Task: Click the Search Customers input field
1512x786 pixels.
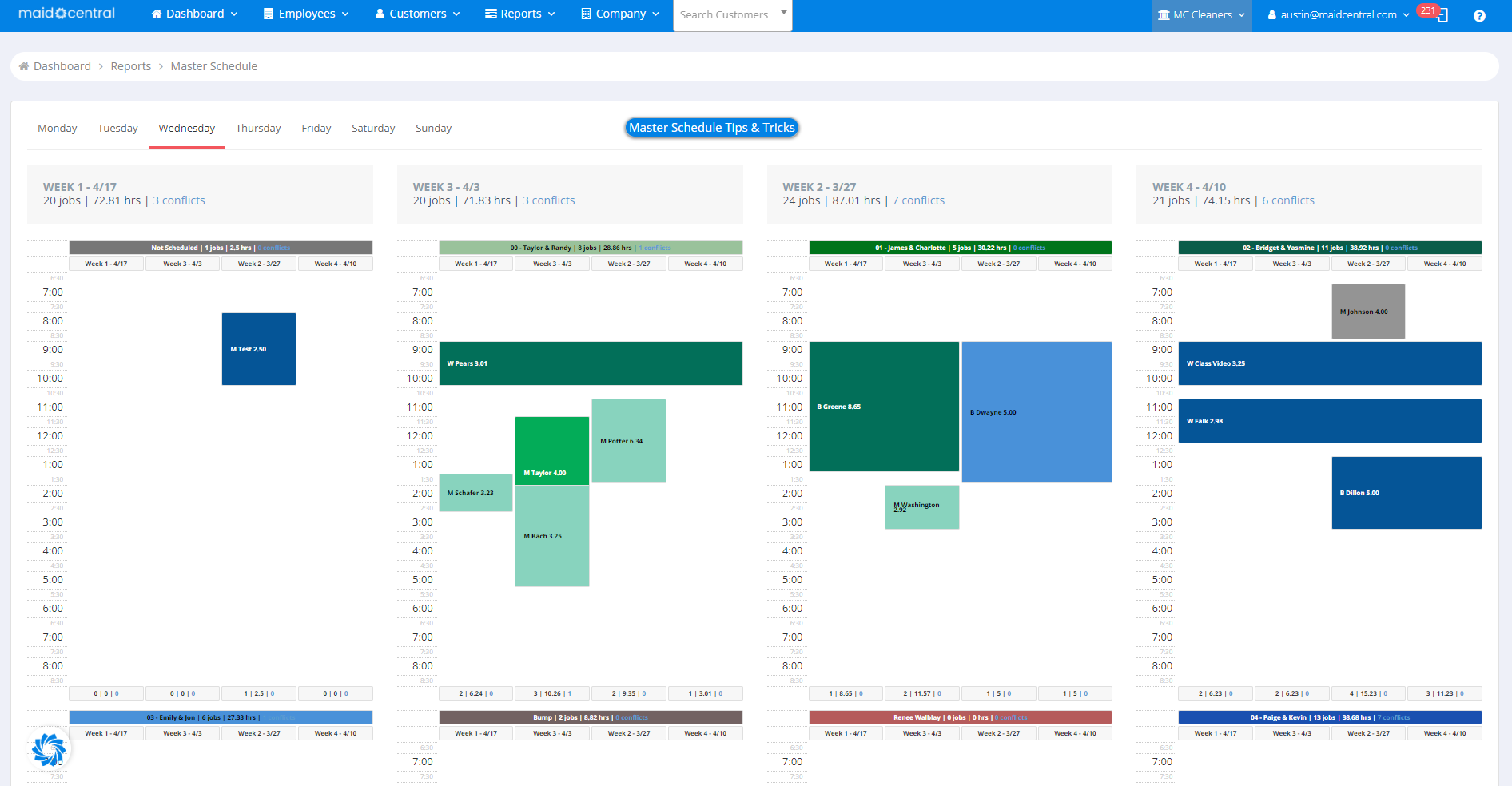Action: coord(727,14)
